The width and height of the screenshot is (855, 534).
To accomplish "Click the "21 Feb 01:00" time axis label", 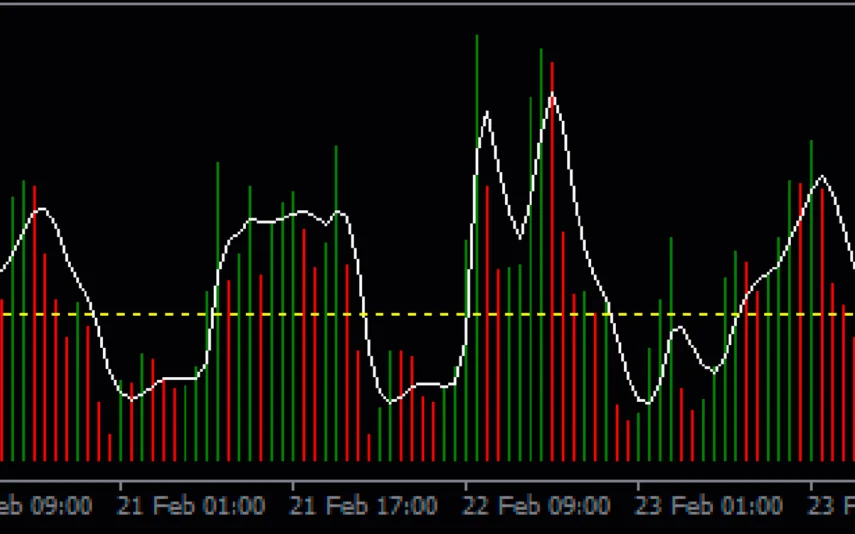I will 191,505.
